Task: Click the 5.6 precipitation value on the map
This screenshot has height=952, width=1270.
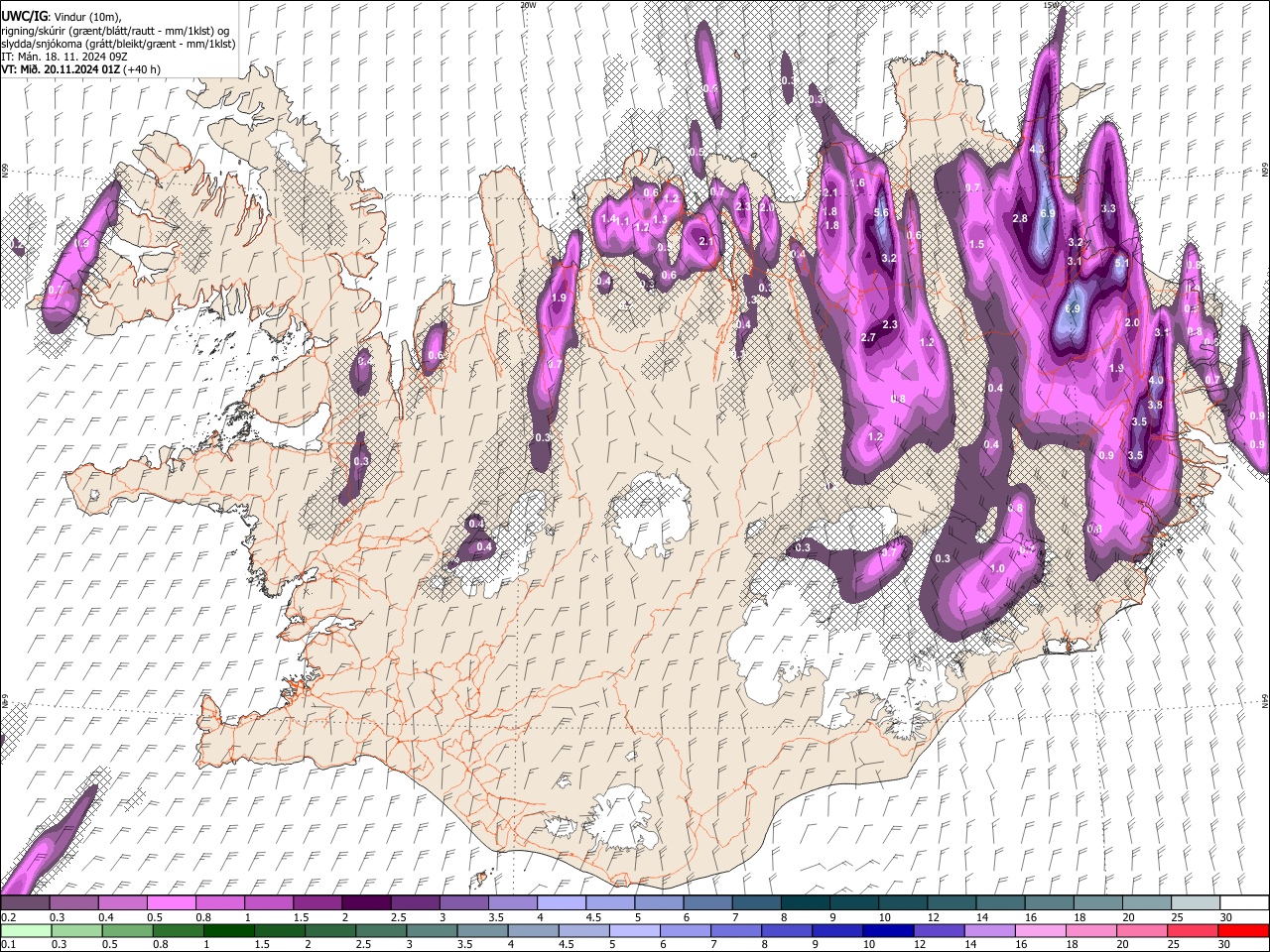Action: pos(880,212)
